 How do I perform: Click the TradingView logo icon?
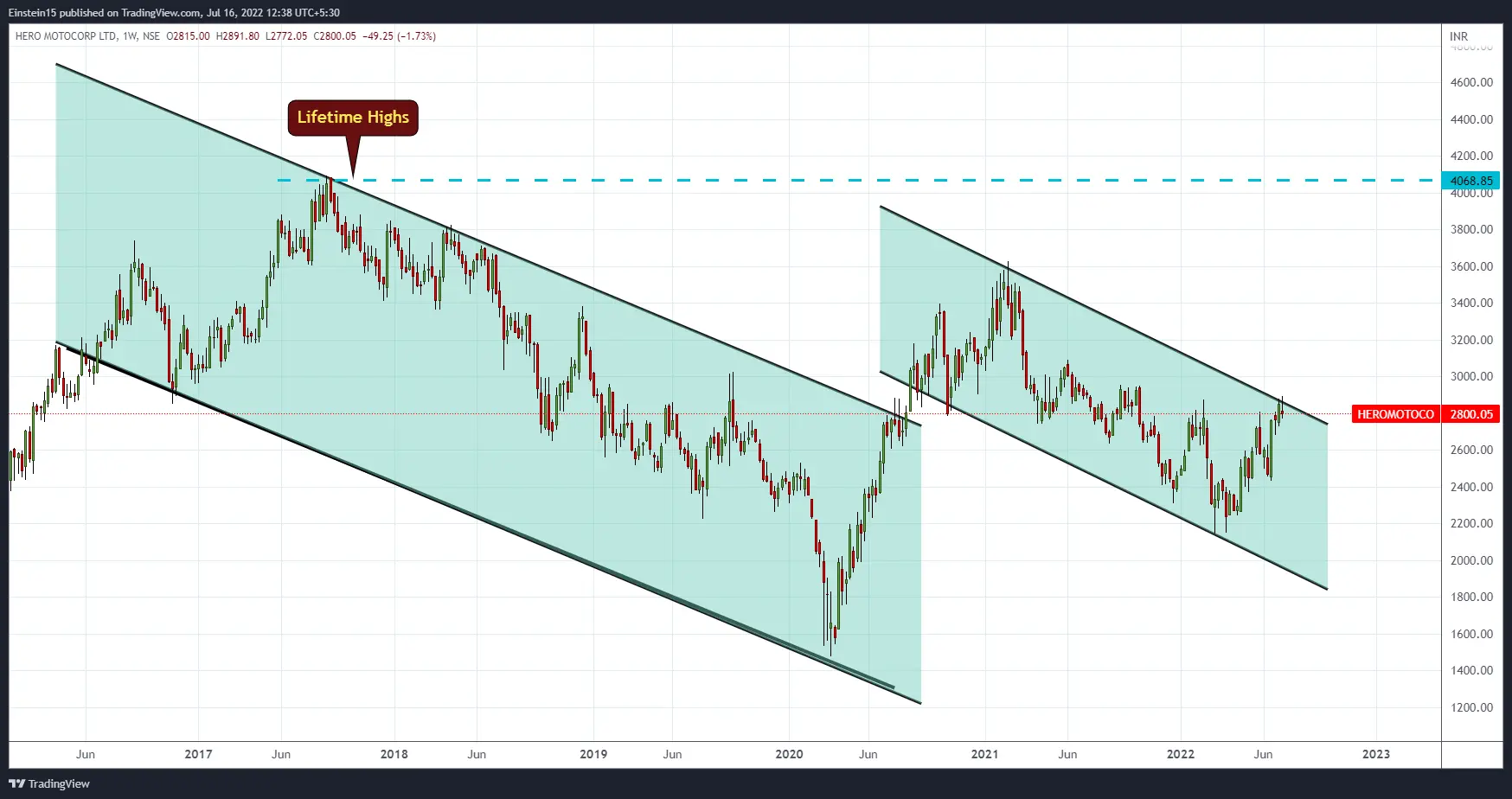(16, 783)
